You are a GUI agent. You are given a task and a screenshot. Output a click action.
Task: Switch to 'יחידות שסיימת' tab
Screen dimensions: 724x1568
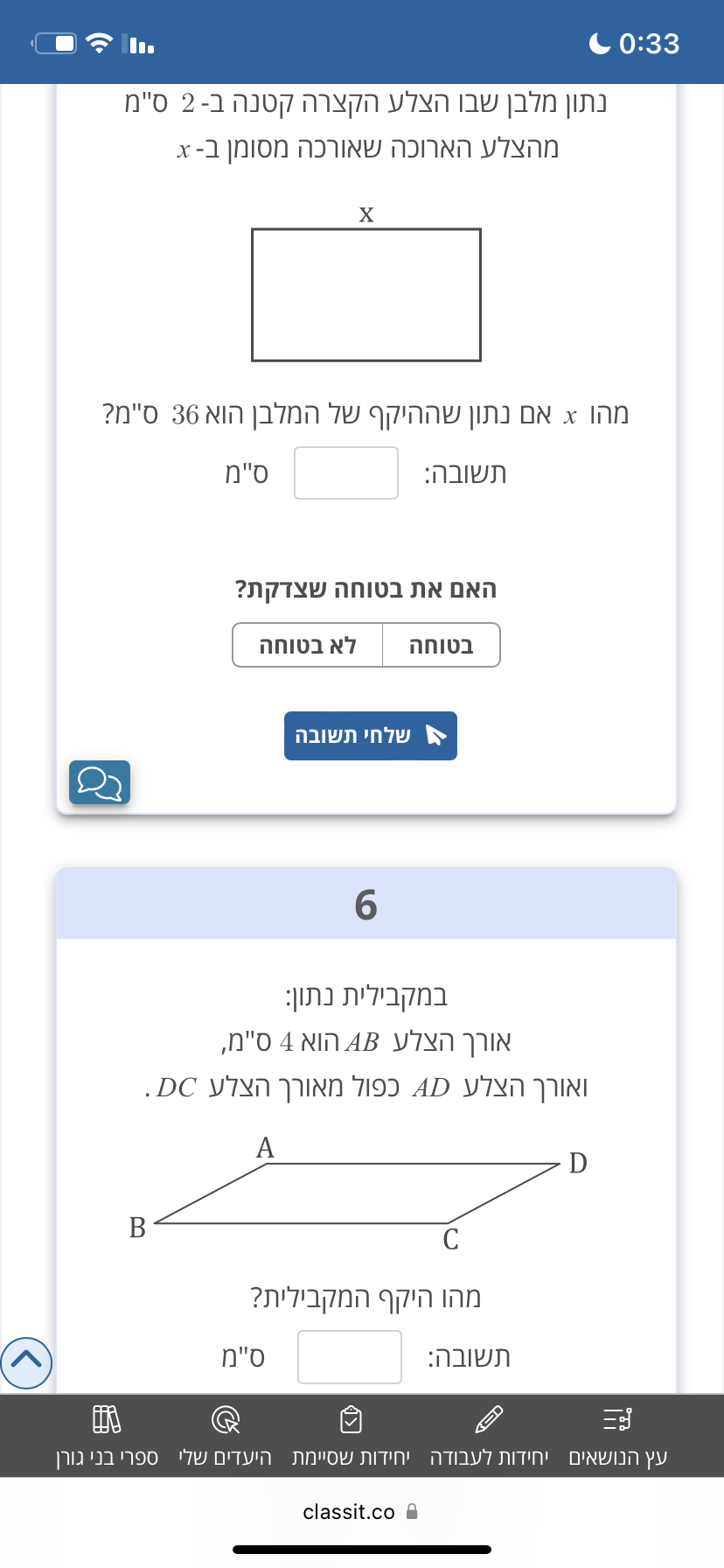(351, 1457)
